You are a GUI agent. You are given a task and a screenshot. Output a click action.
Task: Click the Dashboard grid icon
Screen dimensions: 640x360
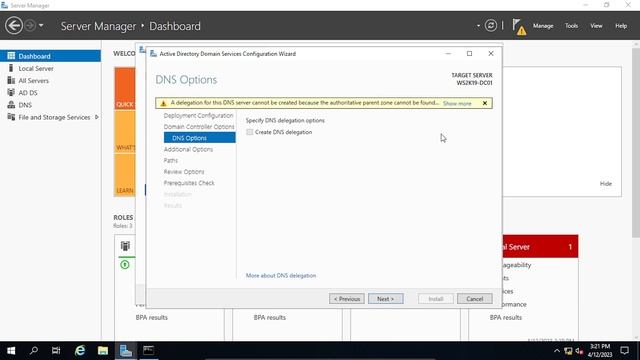click(x=11, y=56)
